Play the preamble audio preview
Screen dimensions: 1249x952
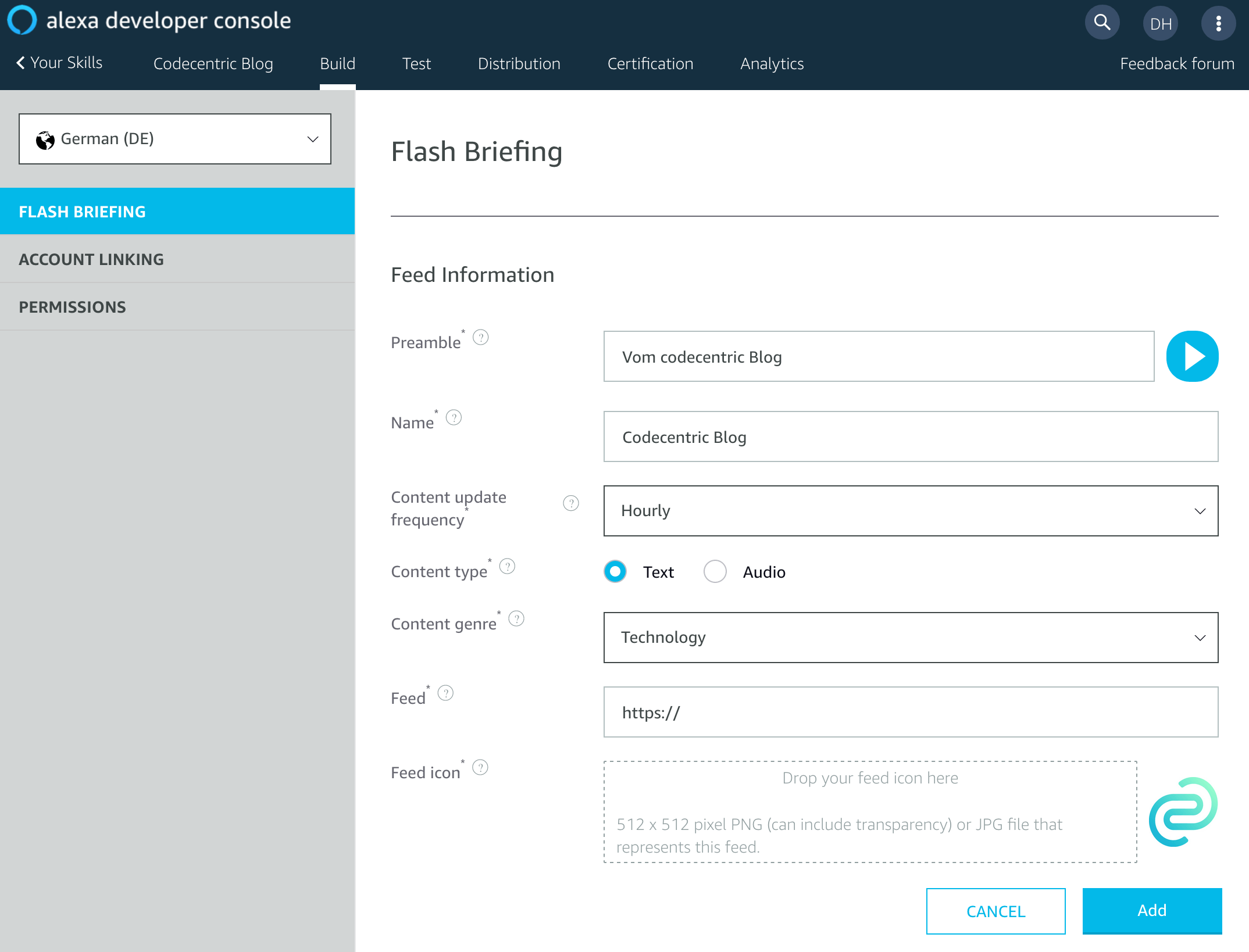point(1192,356)
